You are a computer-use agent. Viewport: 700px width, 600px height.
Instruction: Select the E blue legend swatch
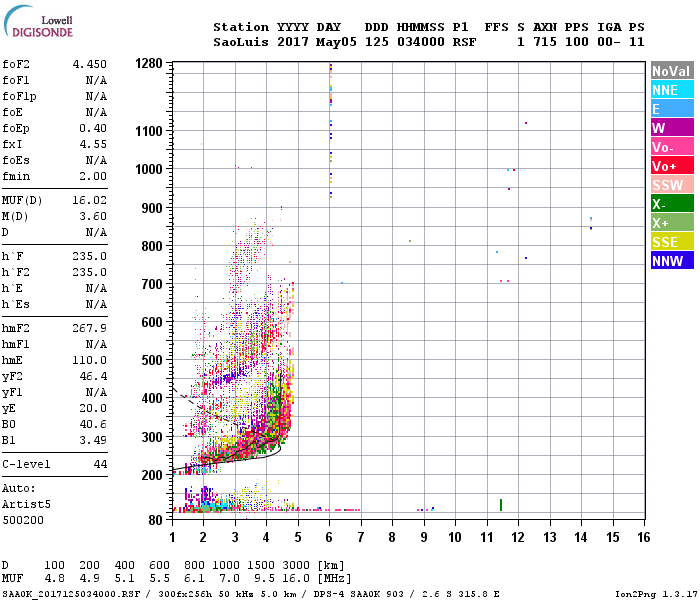coord(672,109)
